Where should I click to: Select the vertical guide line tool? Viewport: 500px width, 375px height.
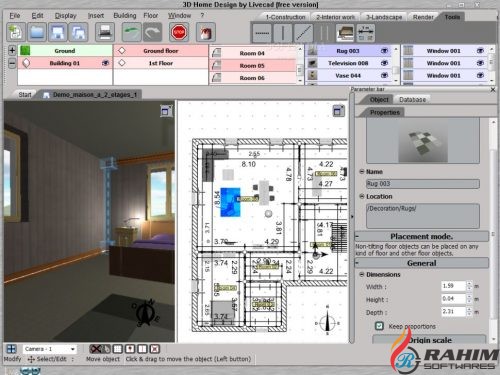click(282, 33)
